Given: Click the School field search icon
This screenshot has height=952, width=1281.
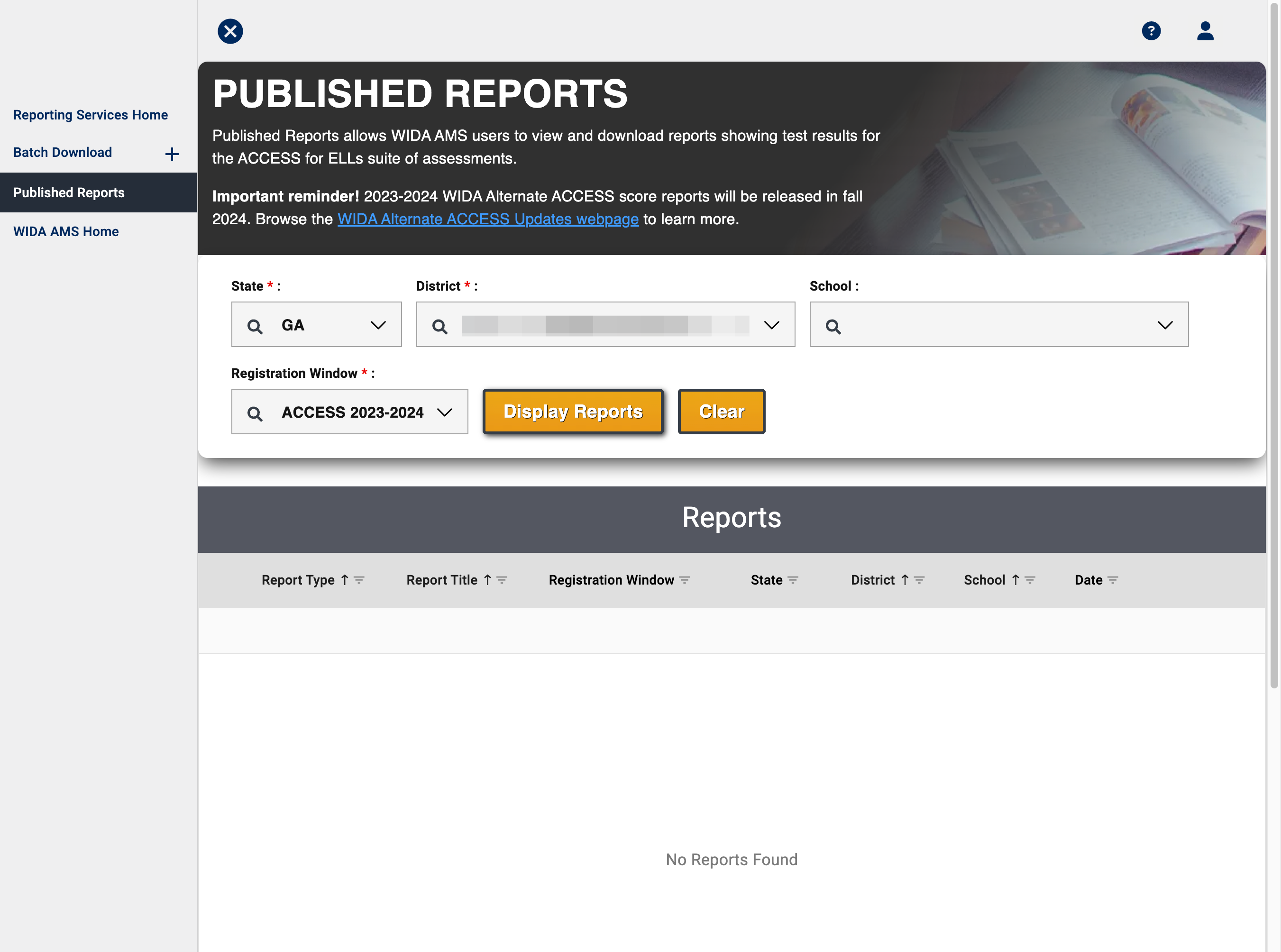Looking at the screenshot, I should pos(833,326).
